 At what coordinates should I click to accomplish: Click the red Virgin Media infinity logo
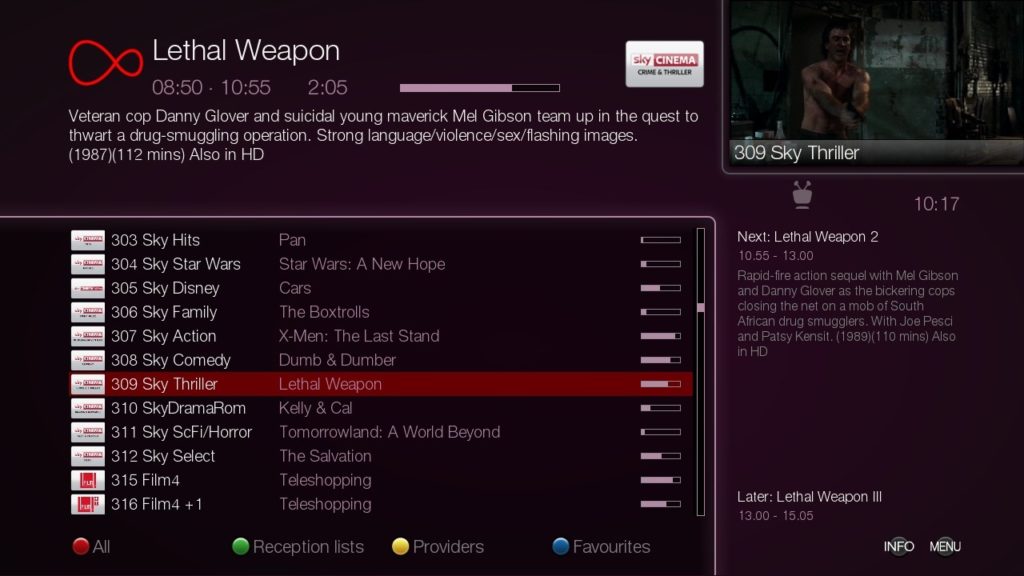105,63
